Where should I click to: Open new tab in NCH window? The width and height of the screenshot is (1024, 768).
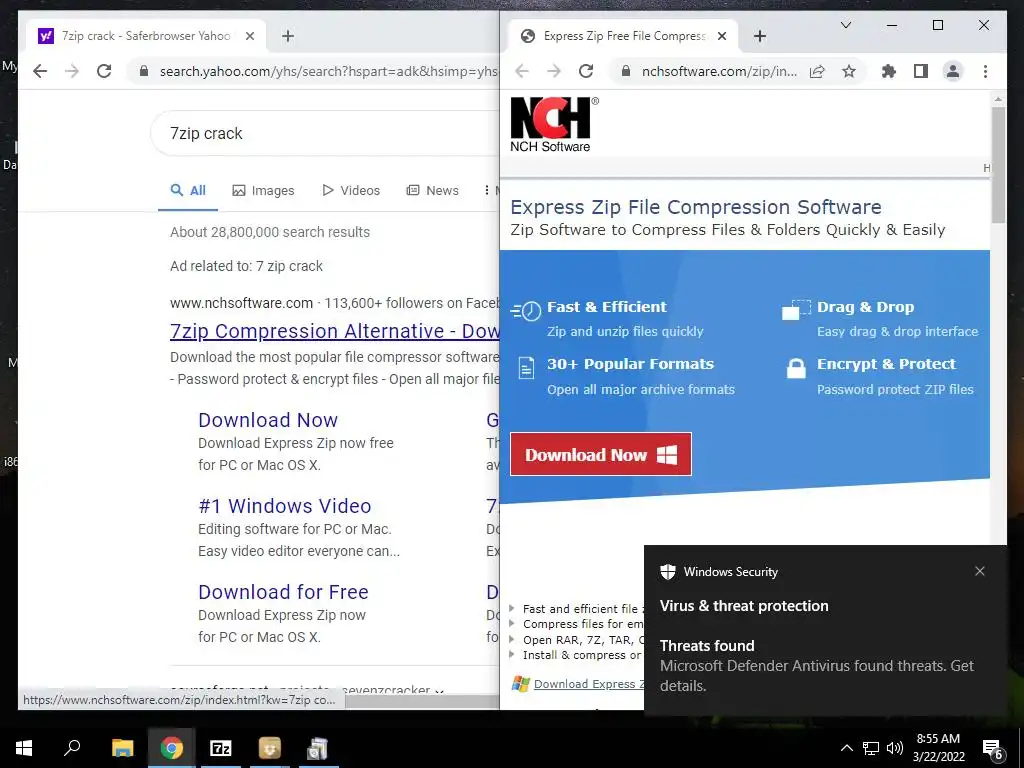760,36
